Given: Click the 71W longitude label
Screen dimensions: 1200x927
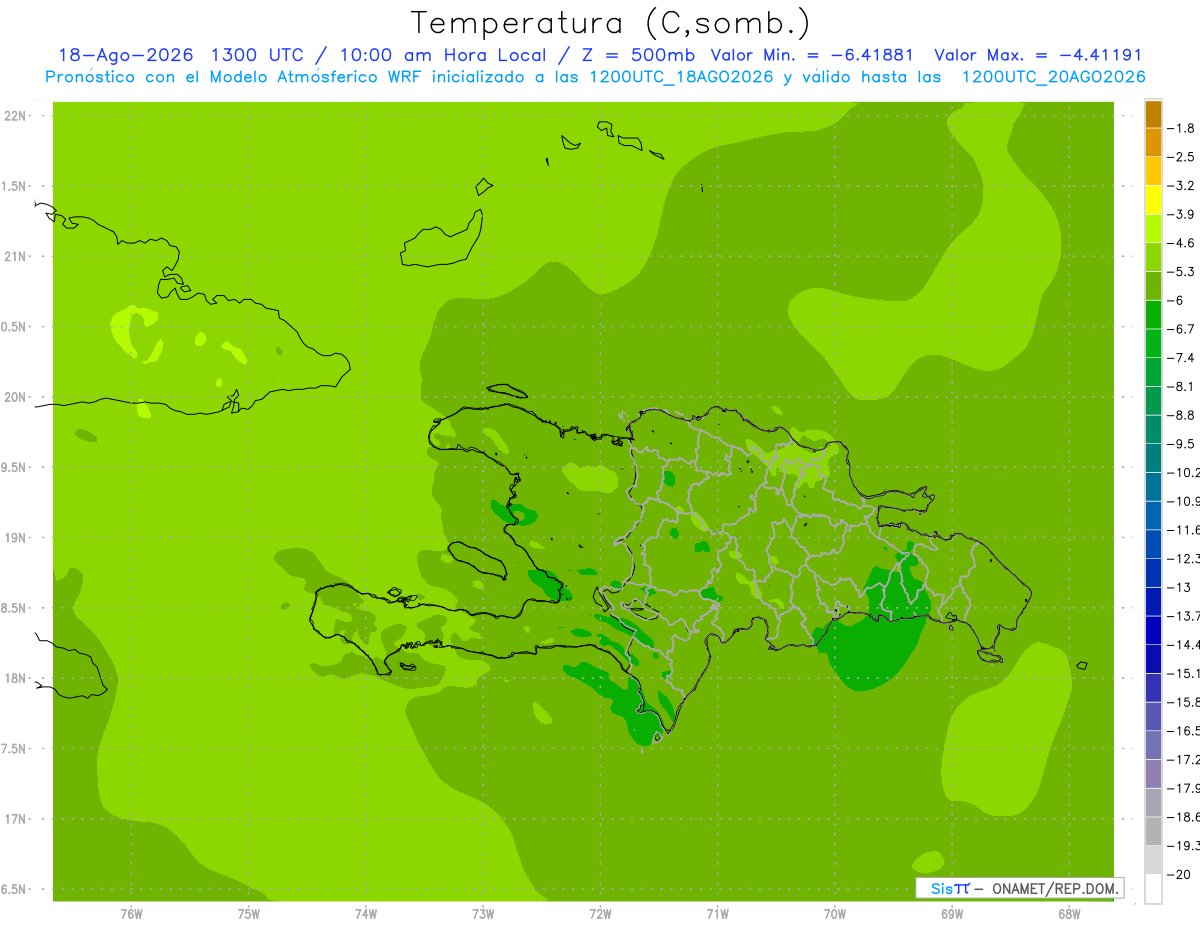Looking at the screenshot, I should pyautogui.click(x=717, y=914).
